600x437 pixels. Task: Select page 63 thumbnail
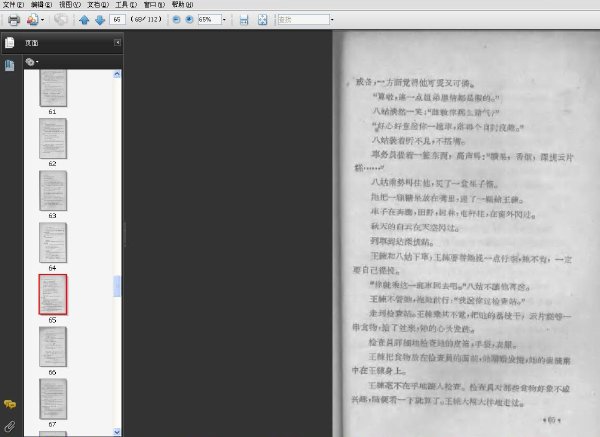click(x=53, y=191)
